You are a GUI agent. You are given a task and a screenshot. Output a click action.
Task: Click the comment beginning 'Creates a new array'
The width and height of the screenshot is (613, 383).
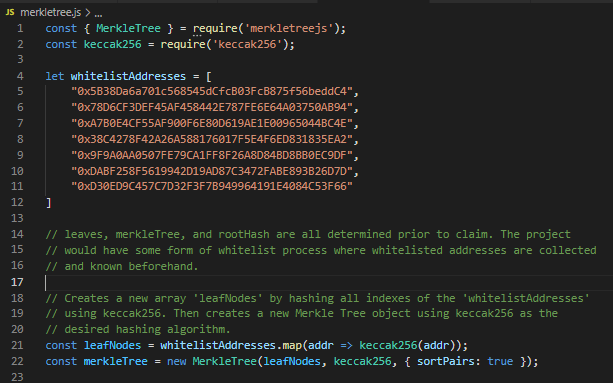click(x=317, y=299)
